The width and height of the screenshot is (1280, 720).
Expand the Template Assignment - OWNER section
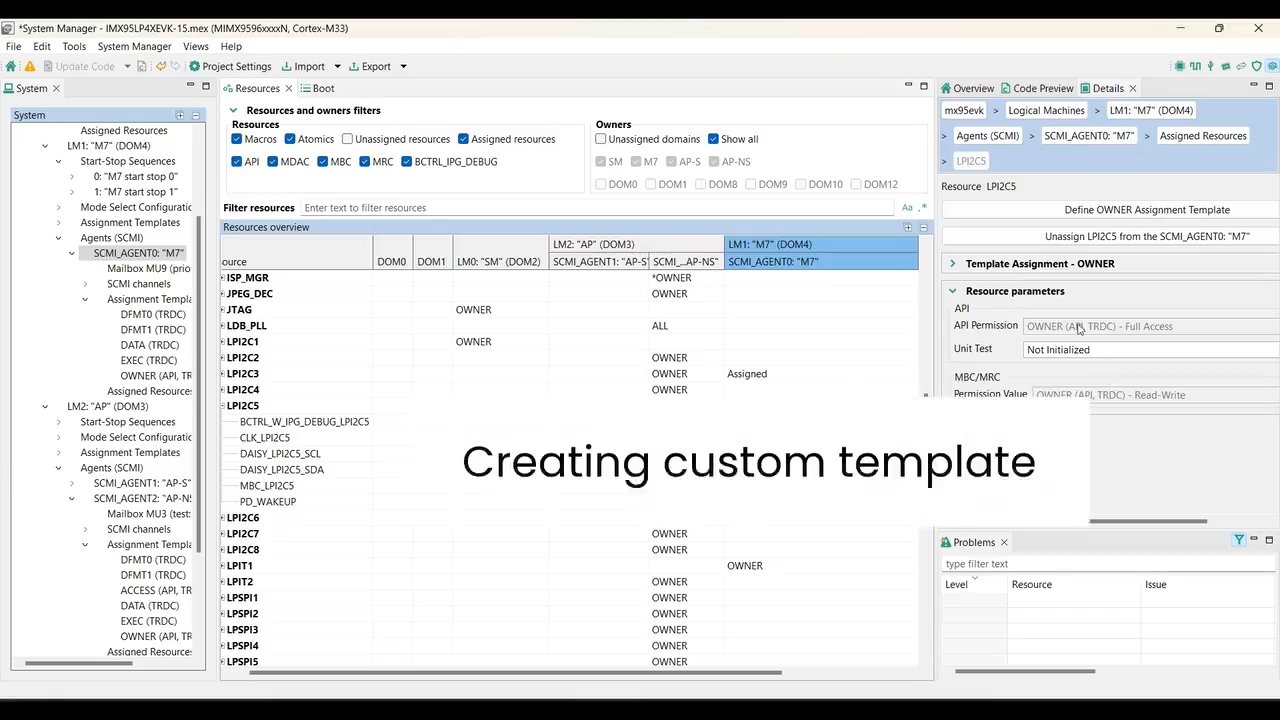(x=952, y=263)
